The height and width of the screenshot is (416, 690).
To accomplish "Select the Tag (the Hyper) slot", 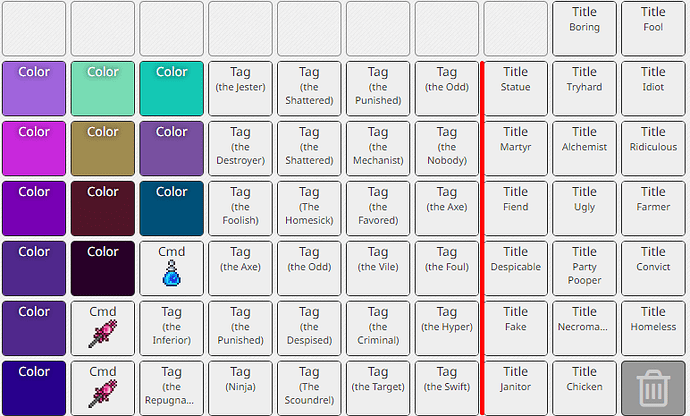I will click(447, 328).
